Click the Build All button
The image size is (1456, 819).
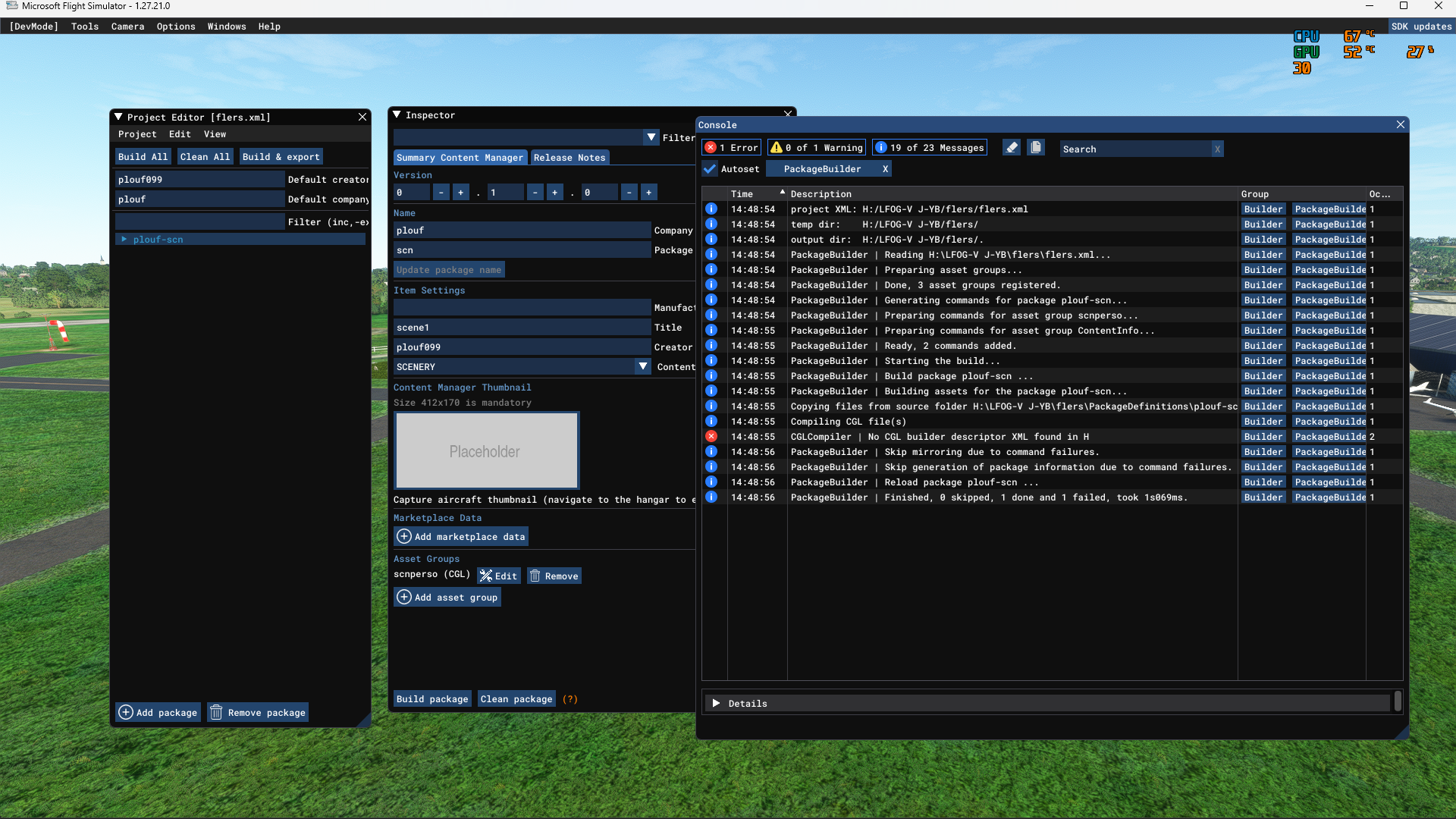coord(143,157)
